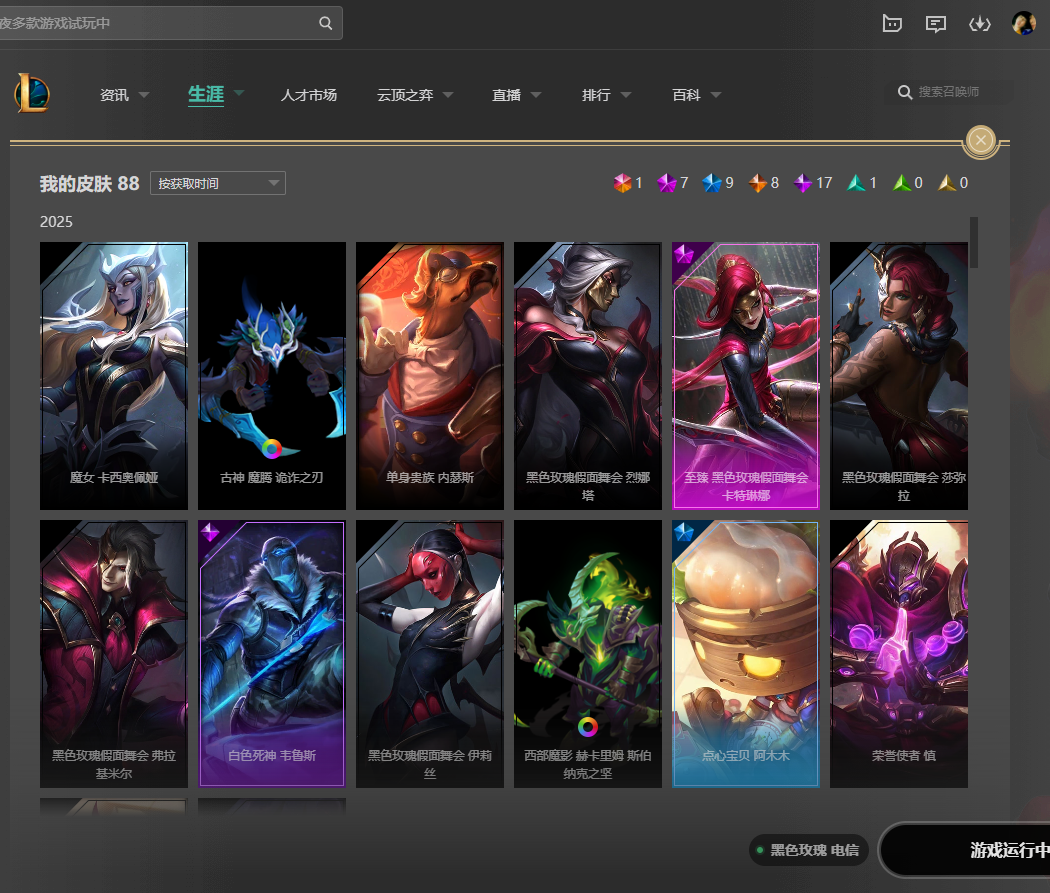This screenshot has height=893, width=1050.
Task: Select the 魔女 卡西奥佩娅 skin card
Action: pos(114,376)
